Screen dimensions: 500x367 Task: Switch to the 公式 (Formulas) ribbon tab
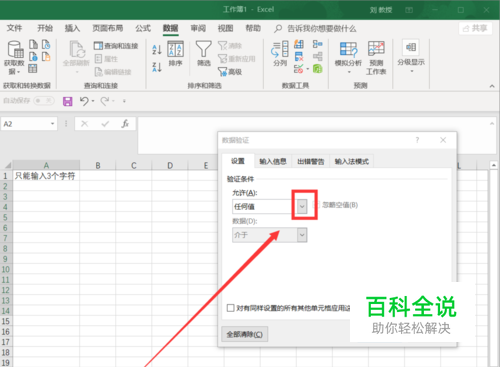point(143,28)
